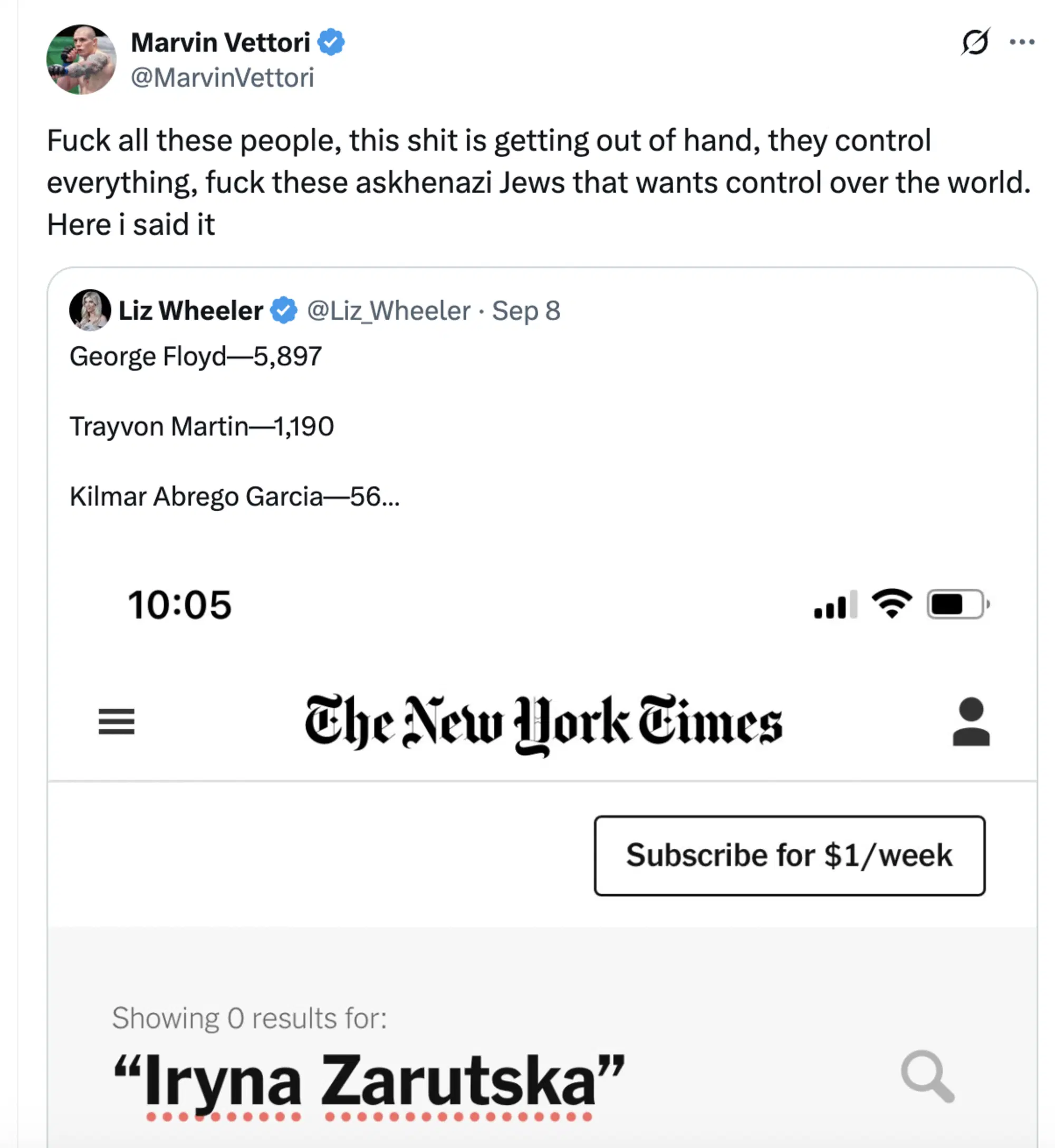Open the Grok explain icon on the post
The image size is (1055, 1148).
tap(975, 42)
